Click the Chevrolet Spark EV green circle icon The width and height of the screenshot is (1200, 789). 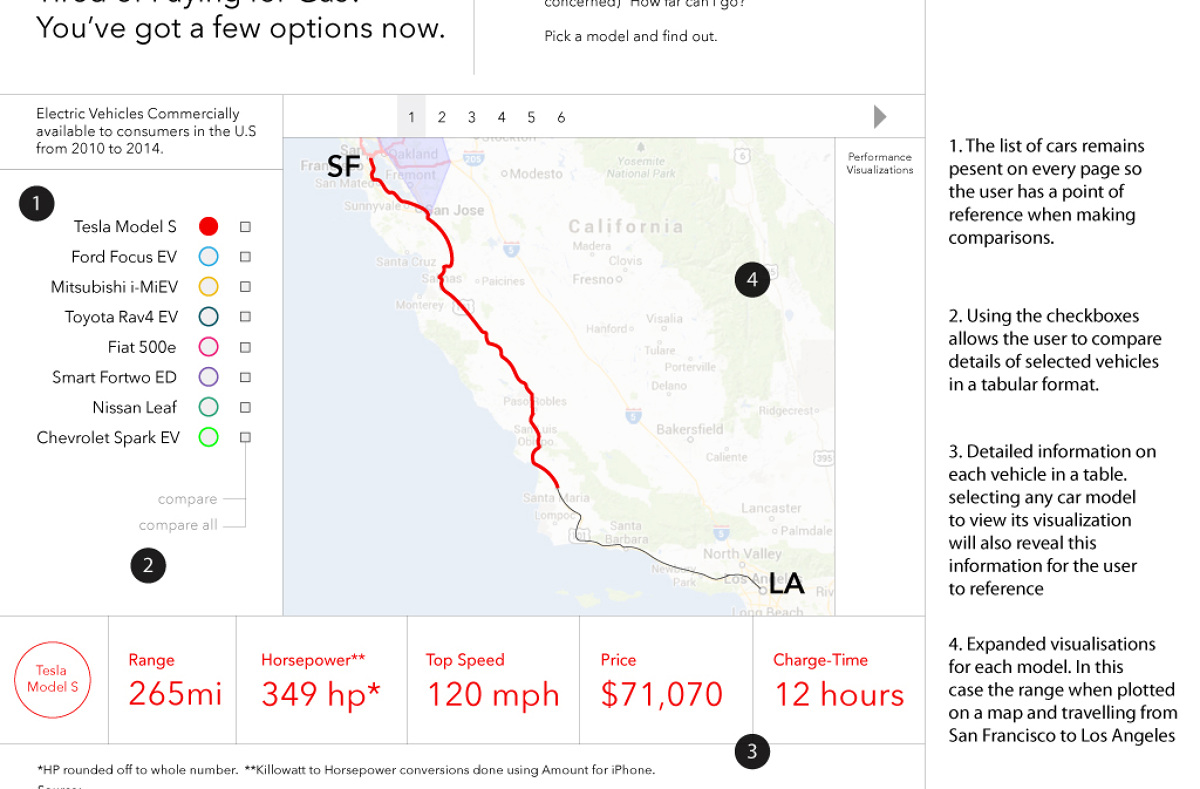[208, 437]
